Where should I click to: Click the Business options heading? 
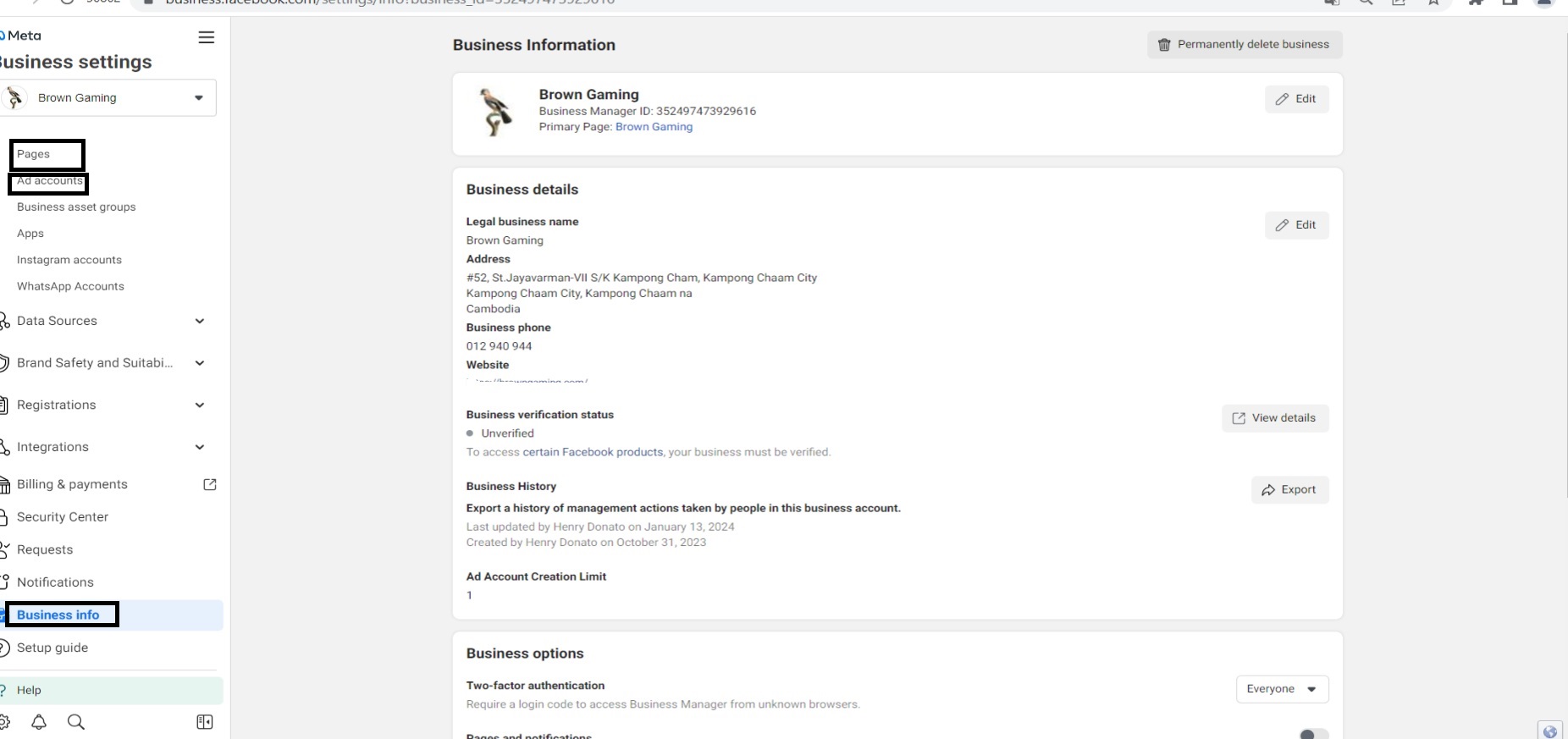(x=525, y=654)
